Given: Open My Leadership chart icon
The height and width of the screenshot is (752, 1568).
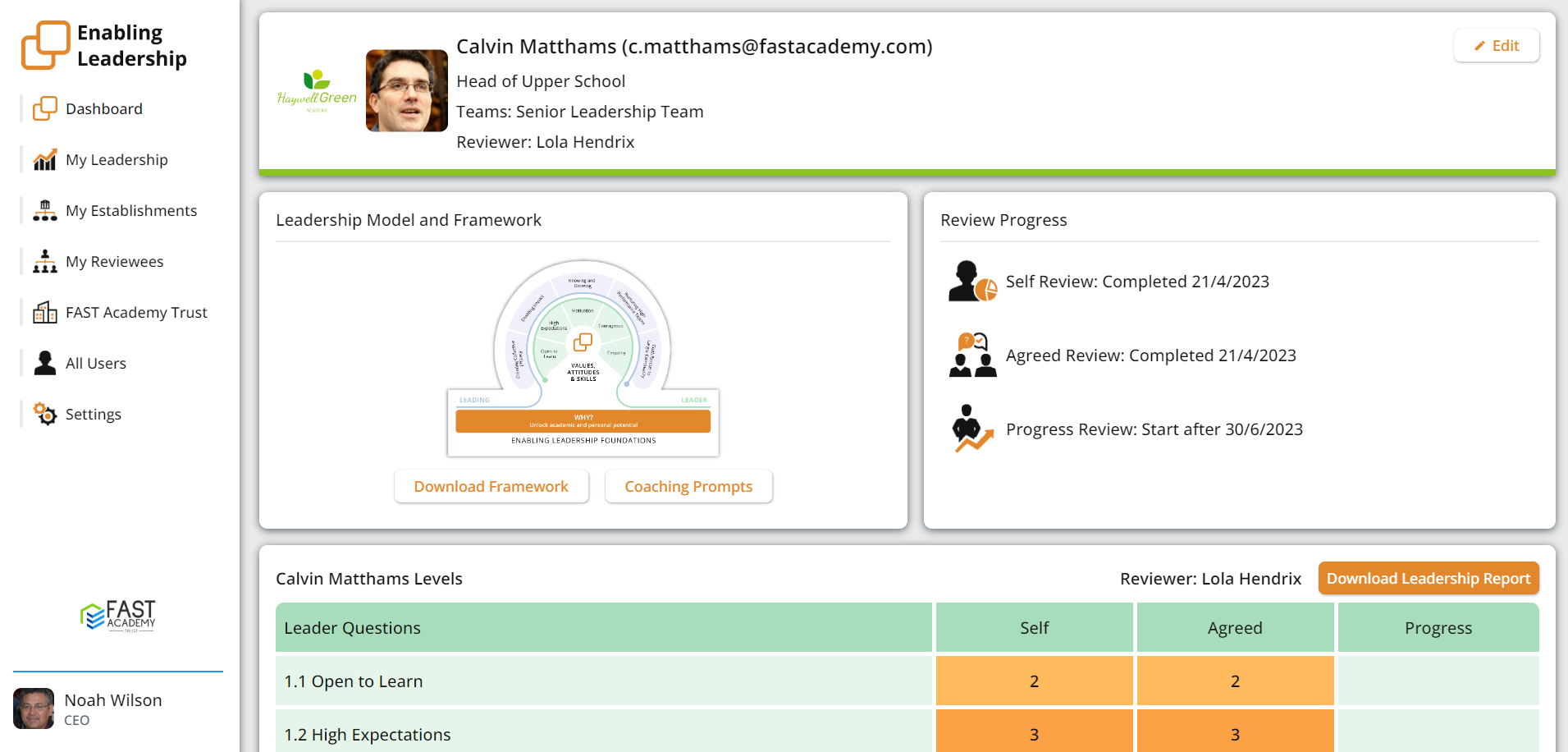Looking at the screenshot, I should [44, 160].
